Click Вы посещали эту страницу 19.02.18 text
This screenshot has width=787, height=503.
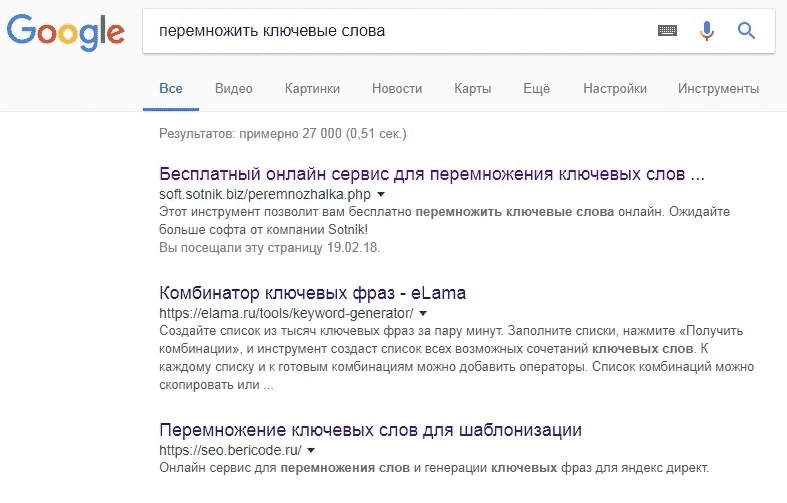(270, 247)
